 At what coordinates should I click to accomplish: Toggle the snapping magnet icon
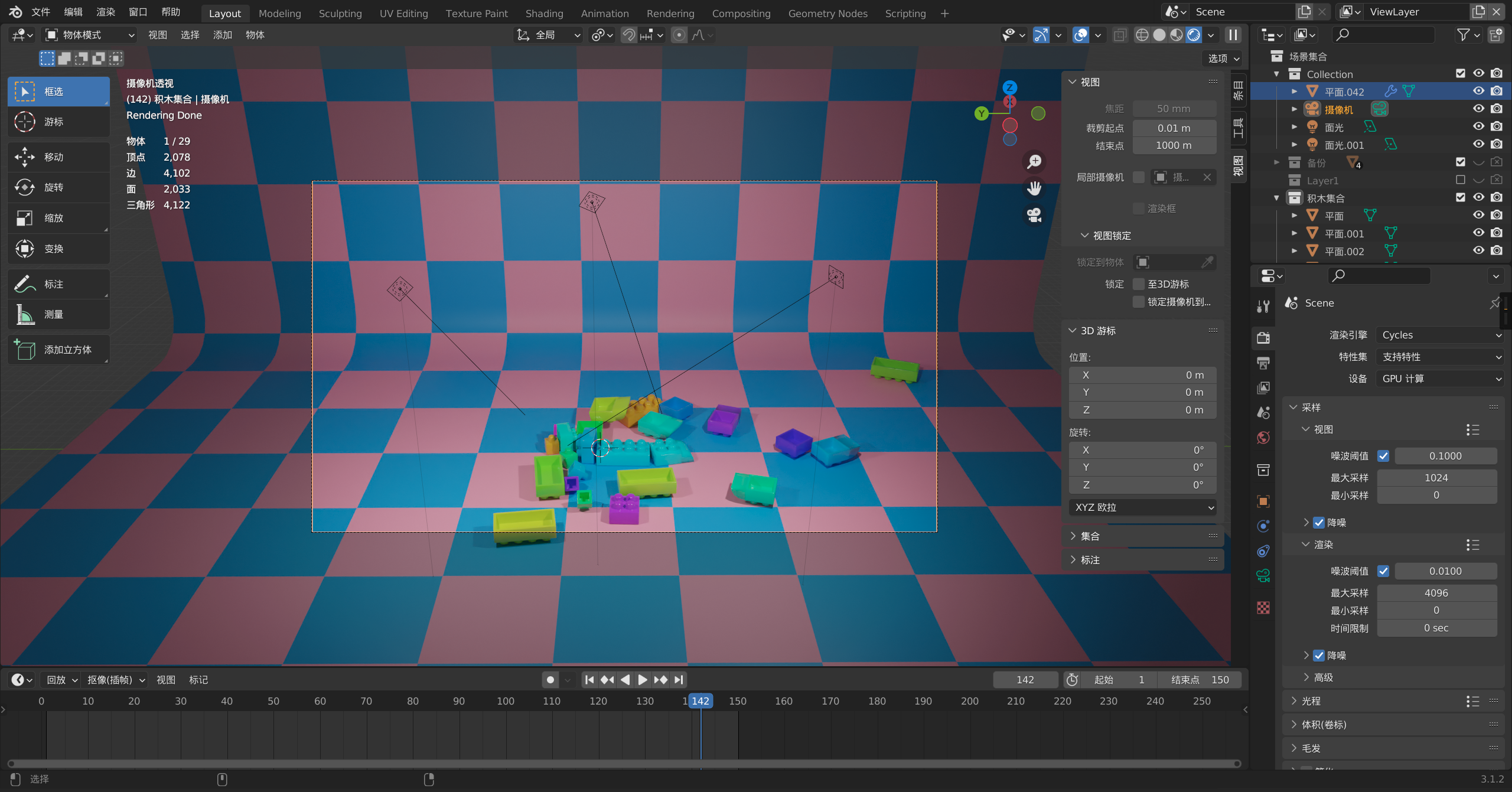click(629, 35)
